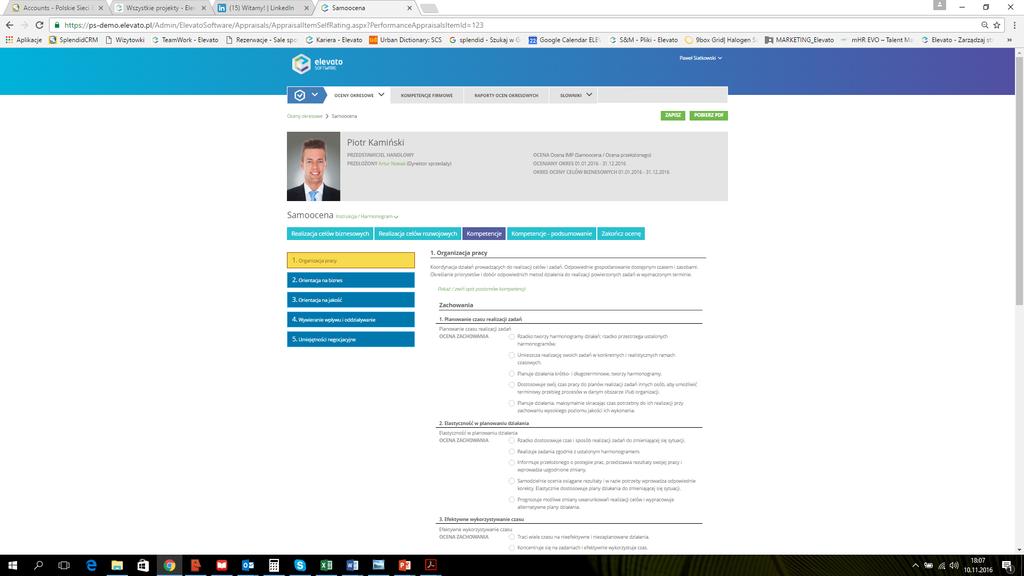Select 'Umieszcza realizację swoich zadań' radio option

pos(512,355)
